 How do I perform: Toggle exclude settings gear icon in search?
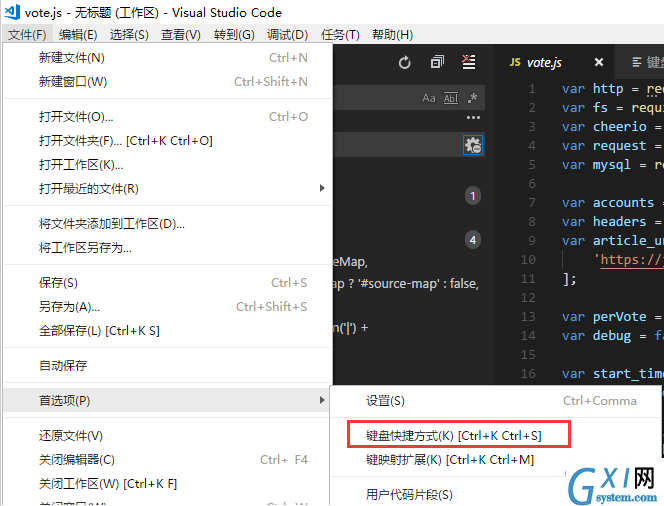click(x=473, y=145)
